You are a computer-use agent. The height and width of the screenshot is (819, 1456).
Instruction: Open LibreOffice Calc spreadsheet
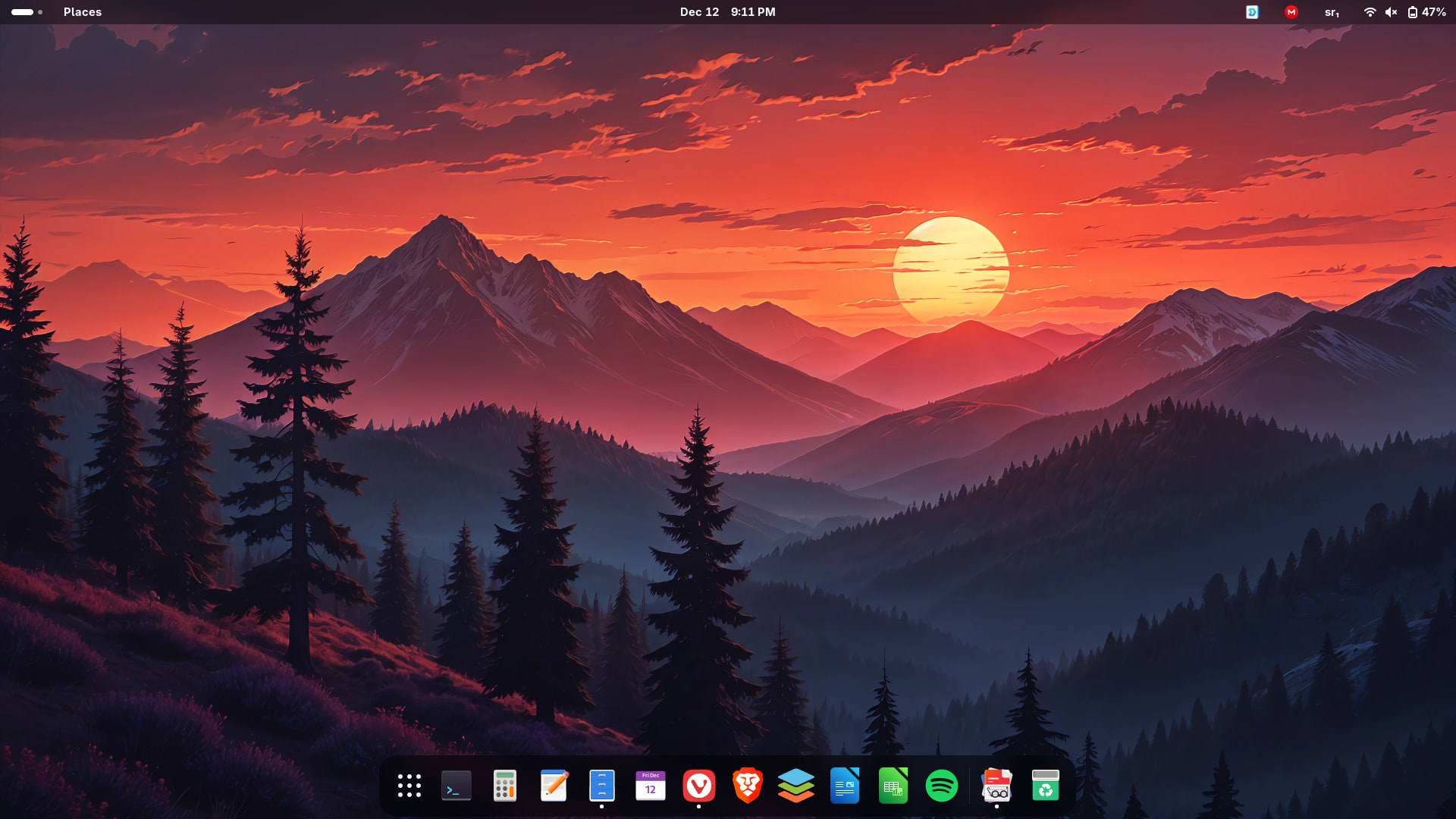[893, 786]
